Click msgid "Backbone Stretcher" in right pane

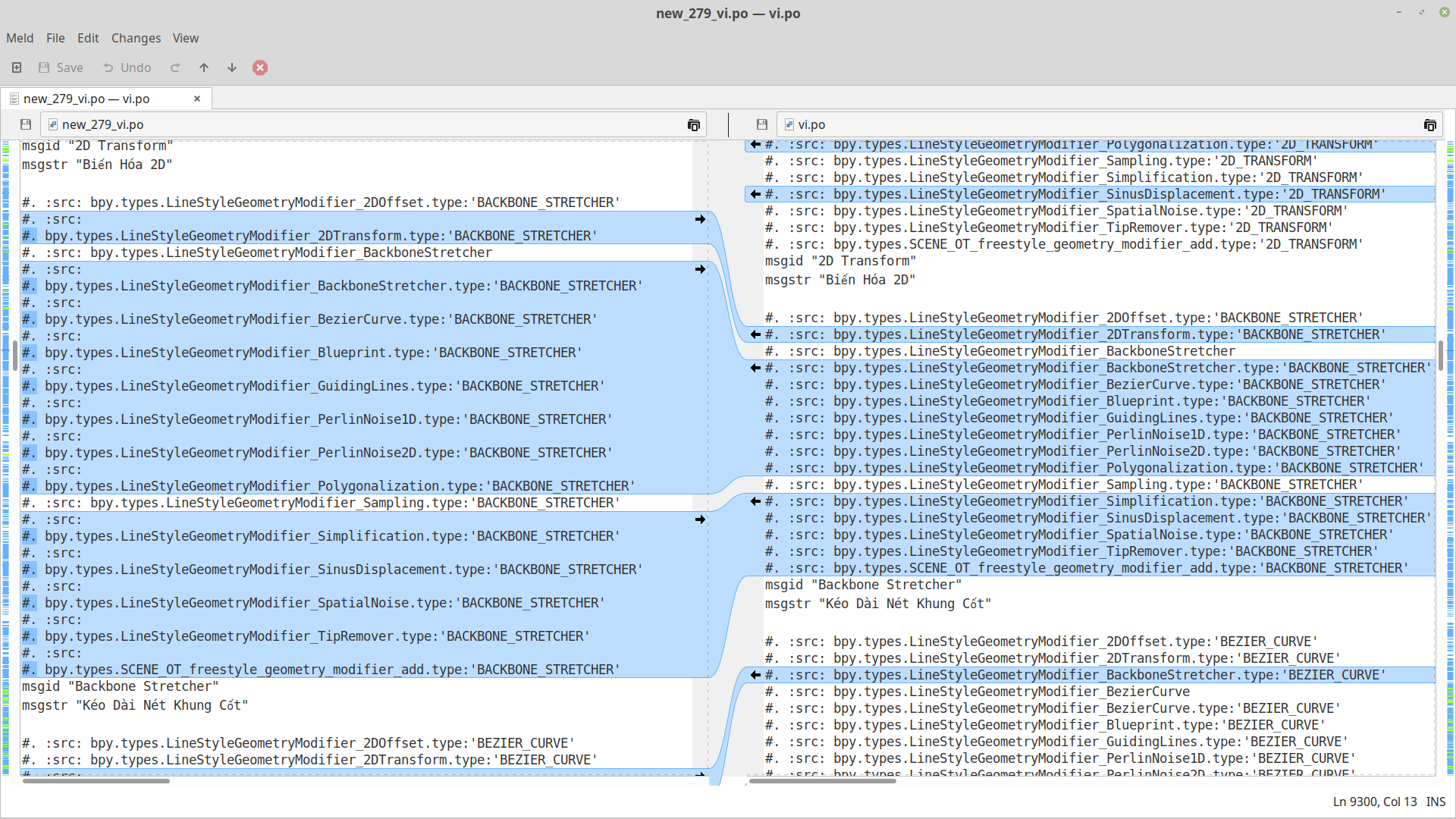coord(864,585)
